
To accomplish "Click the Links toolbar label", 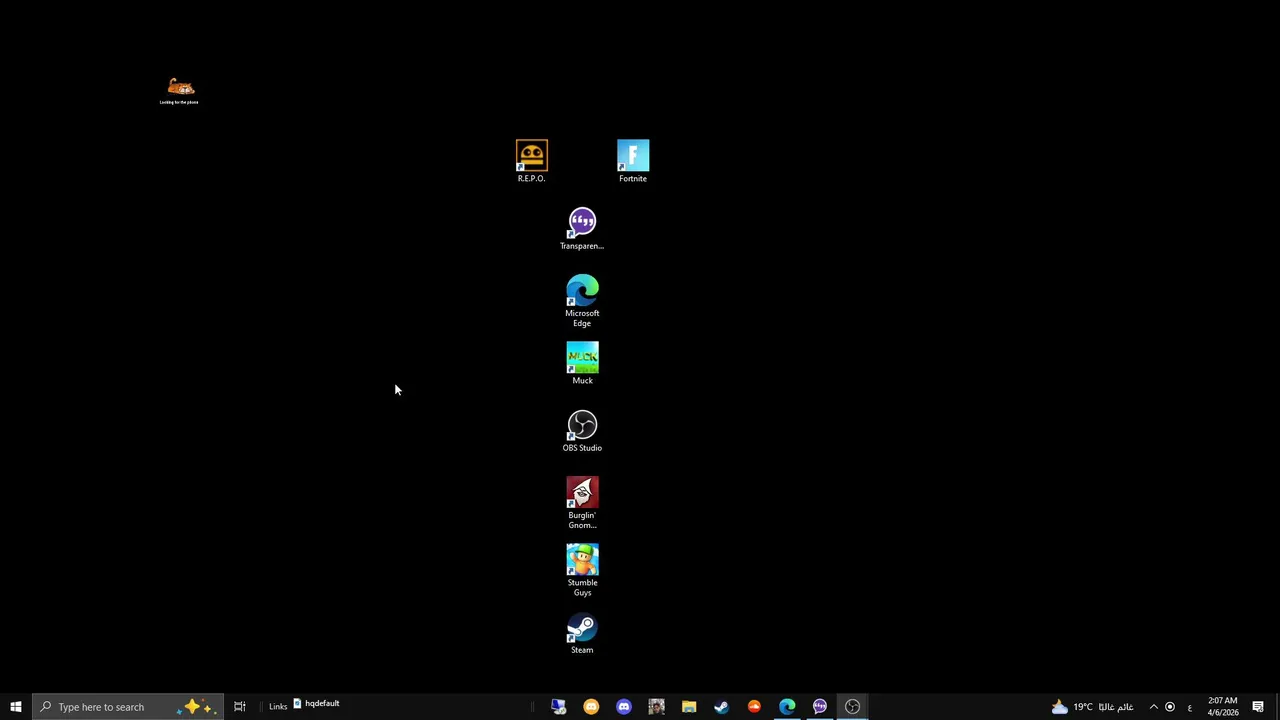I will click(278, 707).
